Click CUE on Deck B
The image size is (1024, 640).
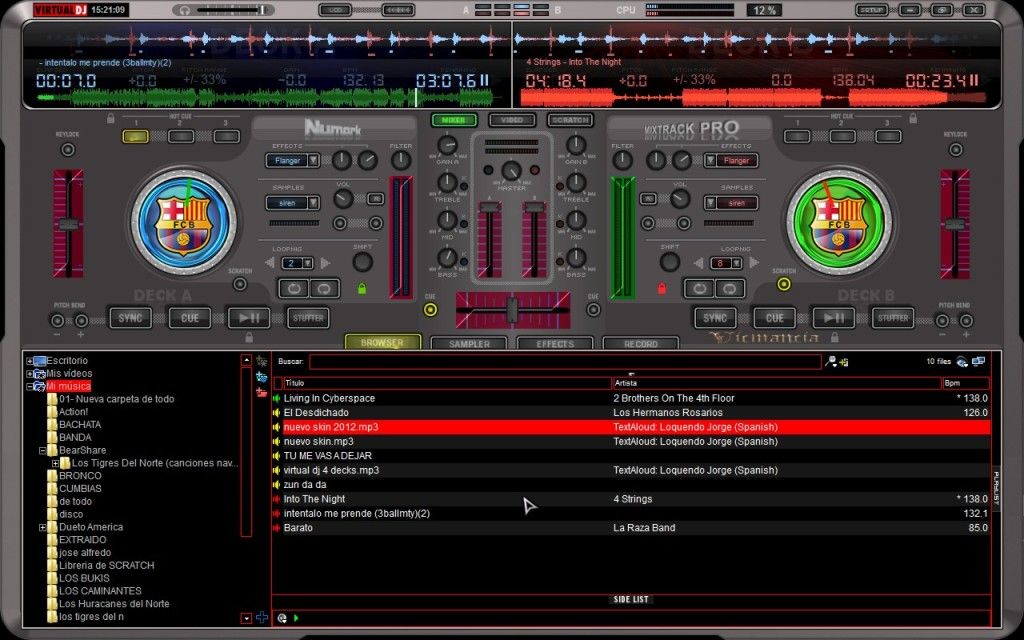[775, 318]
